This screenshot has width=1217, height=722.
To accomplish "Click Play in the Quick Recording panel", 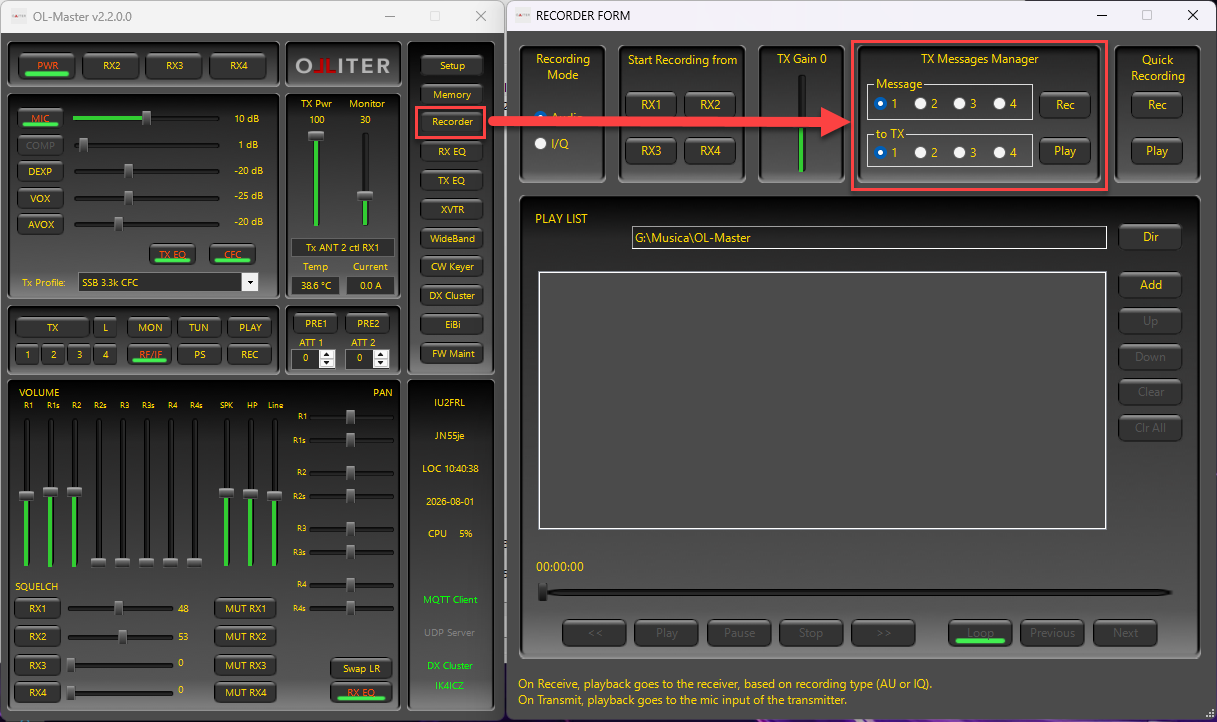I will 1157,151.
